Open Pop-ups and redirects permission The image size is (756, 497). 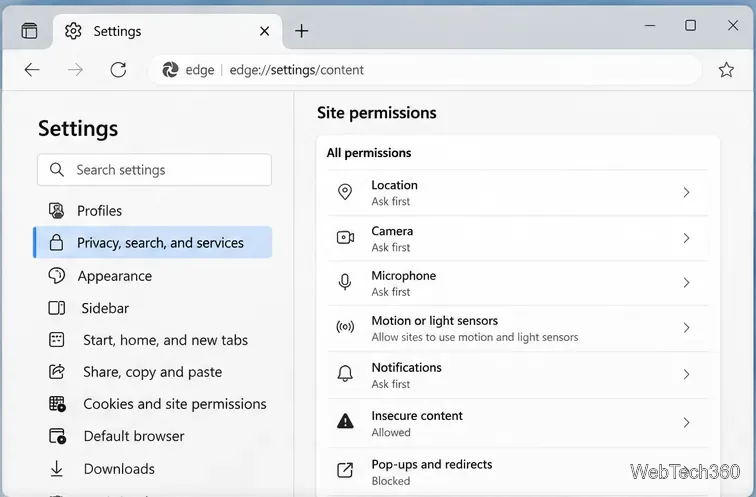(x=517, y=472)
